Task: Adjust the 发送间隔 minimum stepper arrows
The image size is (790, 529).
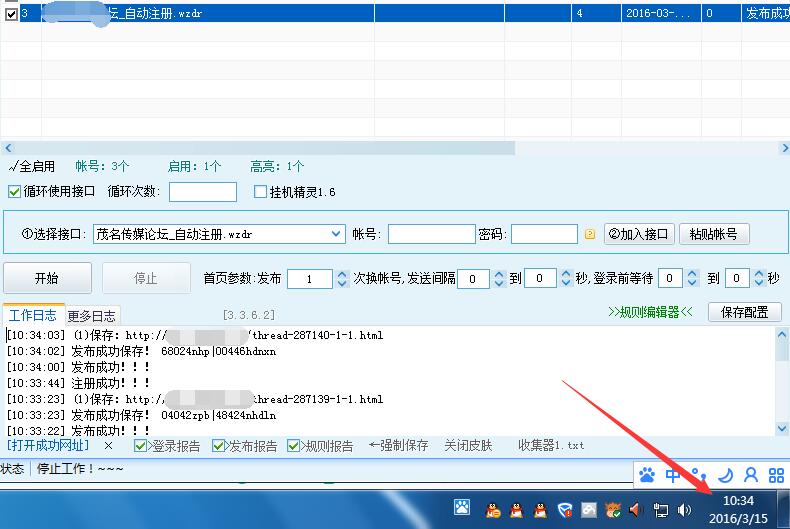Action: (x=499, y=278)
